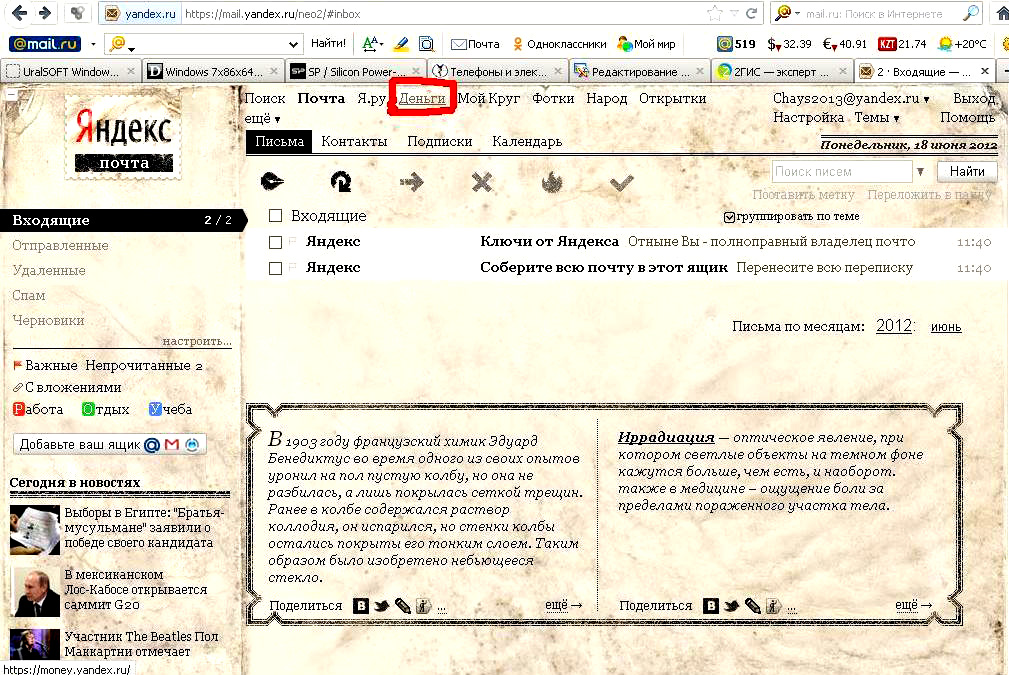The height and width of the screenshot is (675, 1009).
Task: Compose a new letter with the pen icon
Action: click(x=272, y=182)
